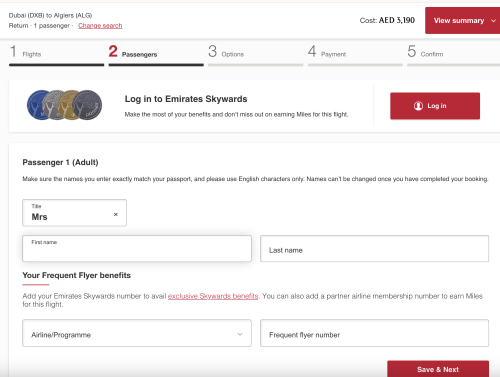Viewport: 500px width, 377px height.
Task: Focus the Last name field
Action: (374, 249)
